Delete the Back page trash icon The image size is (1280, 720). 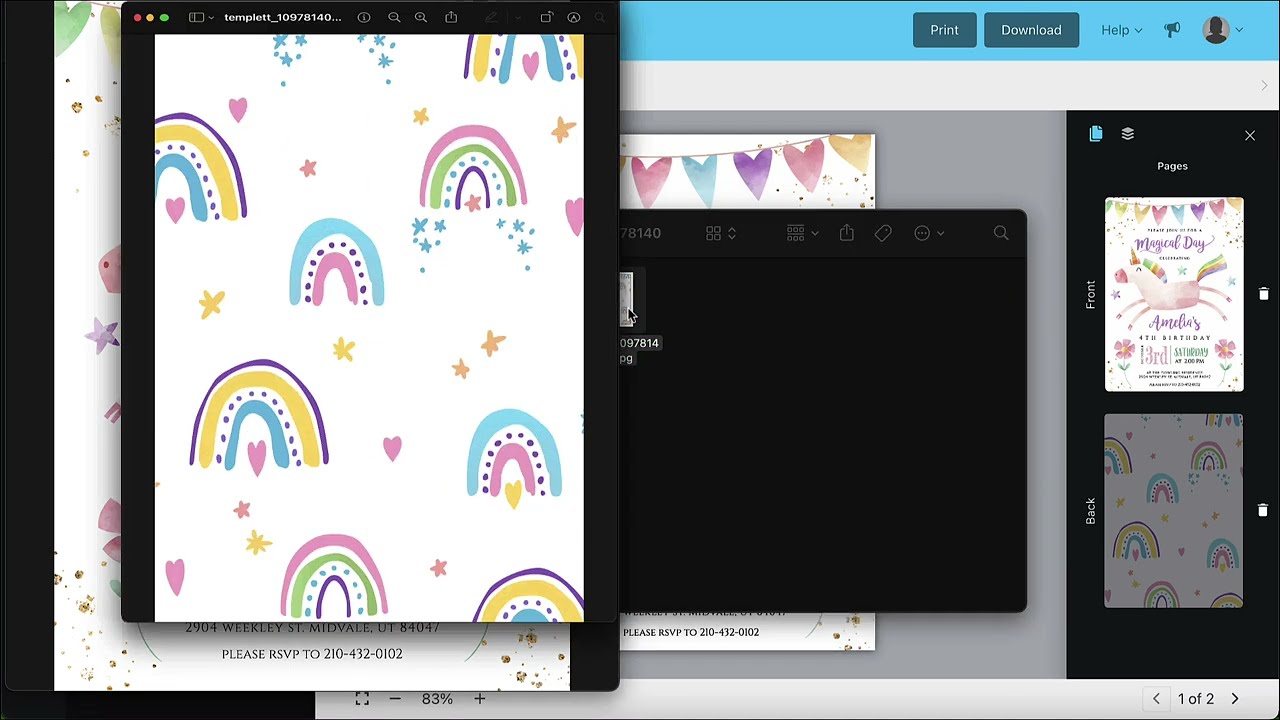point(1263,510)
